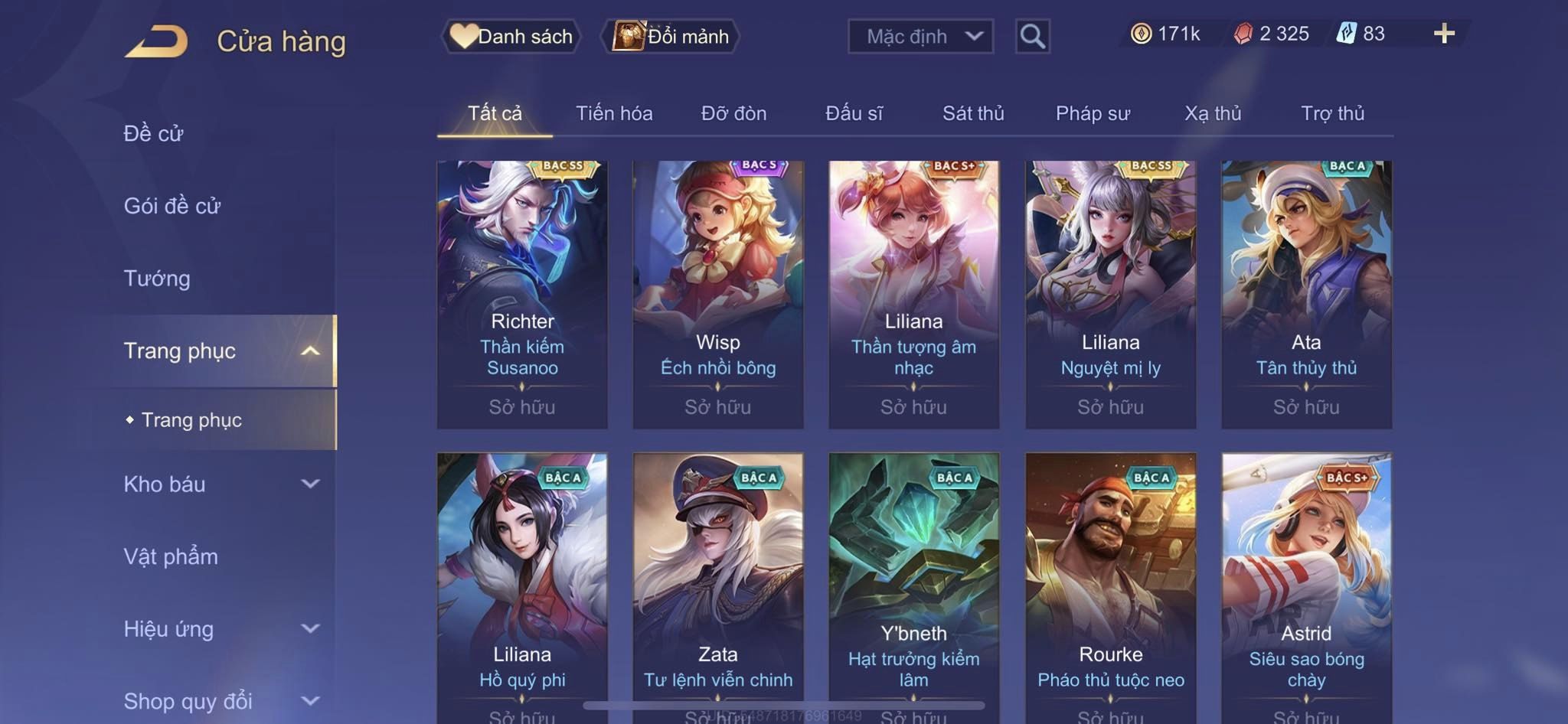Open the Mặc định sort dropdown
Viewport: 1568px width, 724px height.
[920, 36]
